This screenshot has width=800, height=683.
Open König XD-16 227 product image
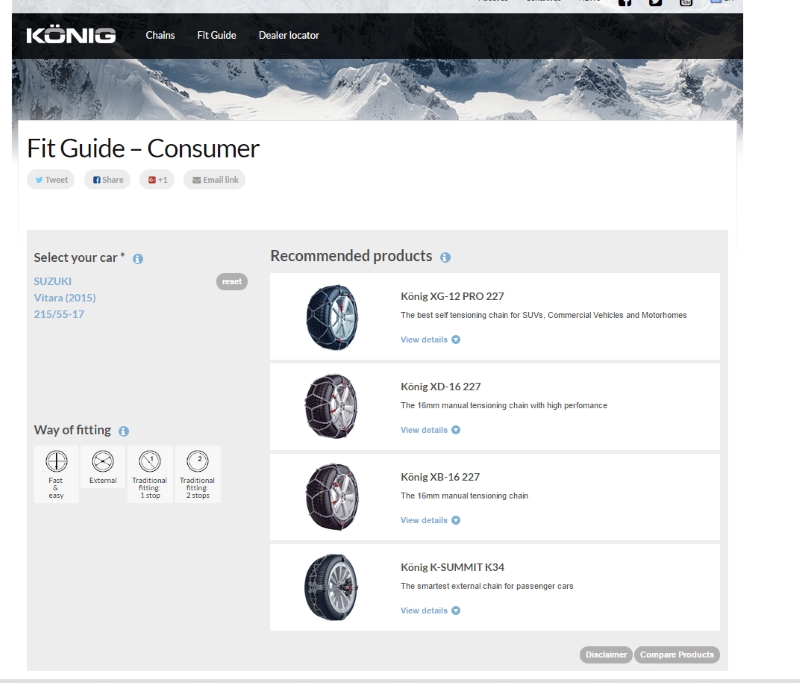pos(332,407)
